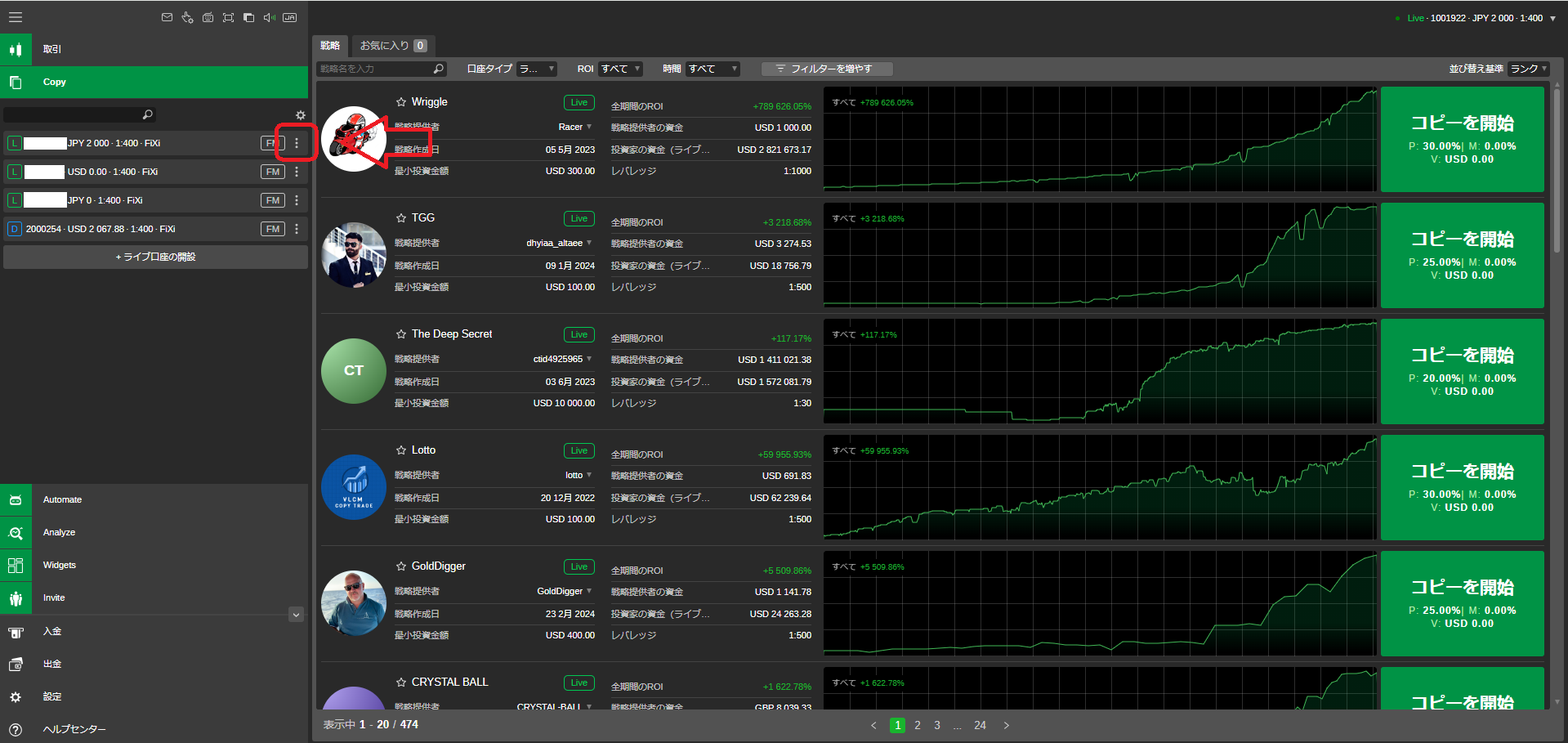Screen dimensions: 1568x743
Task: Click フィルターを増やす button
Action: [826, 69]
